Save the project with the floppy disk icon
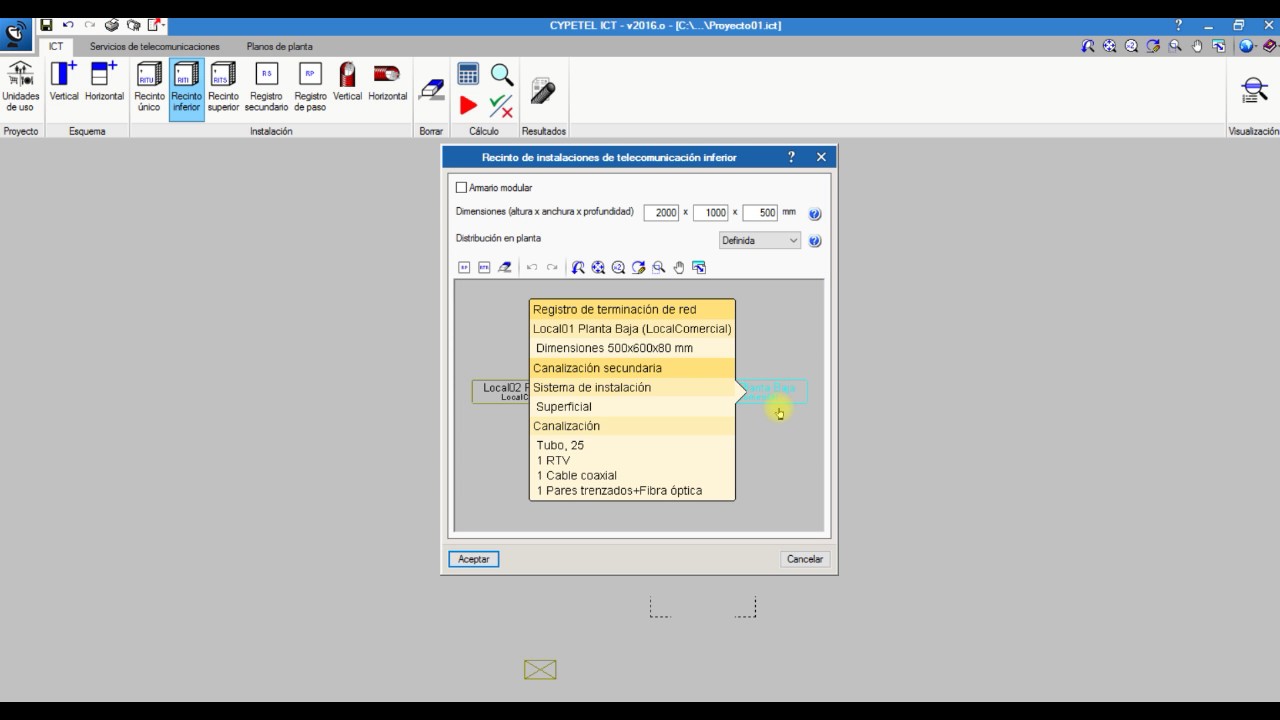This screenshot has width=1280, height=720. pyautogui.click(x=46, y=25)
